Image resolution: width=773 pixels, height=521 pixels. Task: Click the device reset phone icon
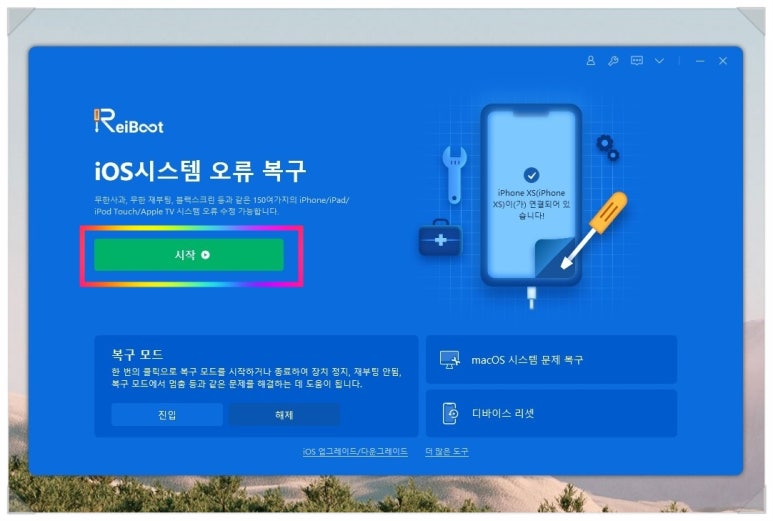[450, 413]
